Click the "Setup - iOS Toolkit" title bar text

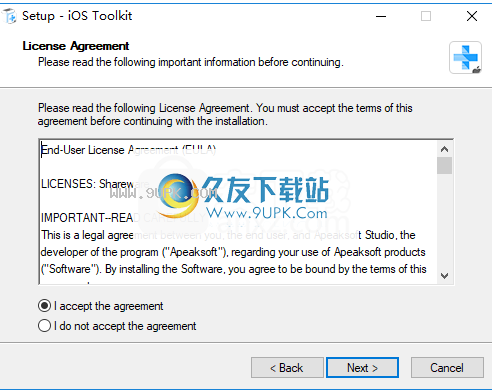(x=77, y=16)
